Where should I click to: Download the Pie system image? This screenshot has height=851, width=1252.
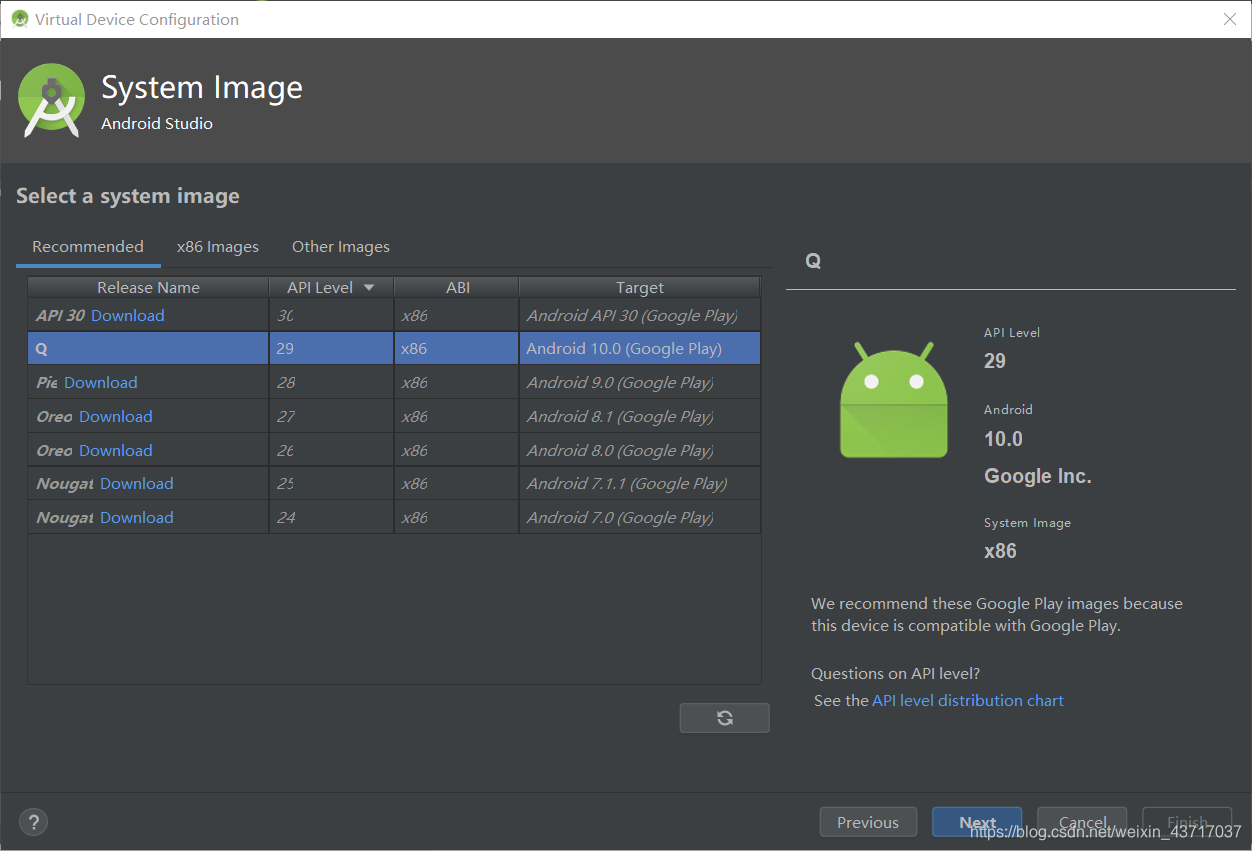[x=101, y=382]
